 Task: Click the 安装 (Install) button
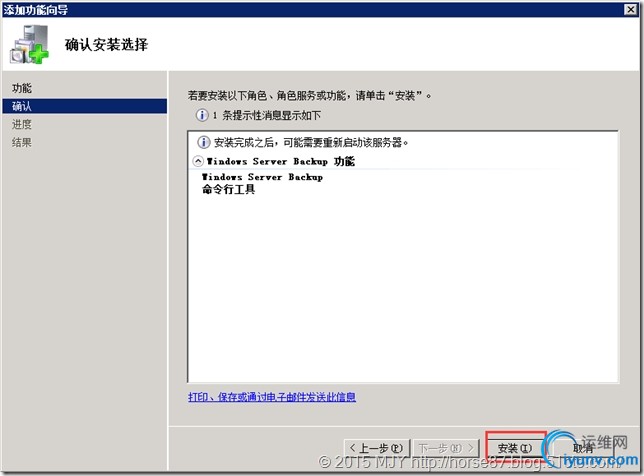click(x=515, y=448)
